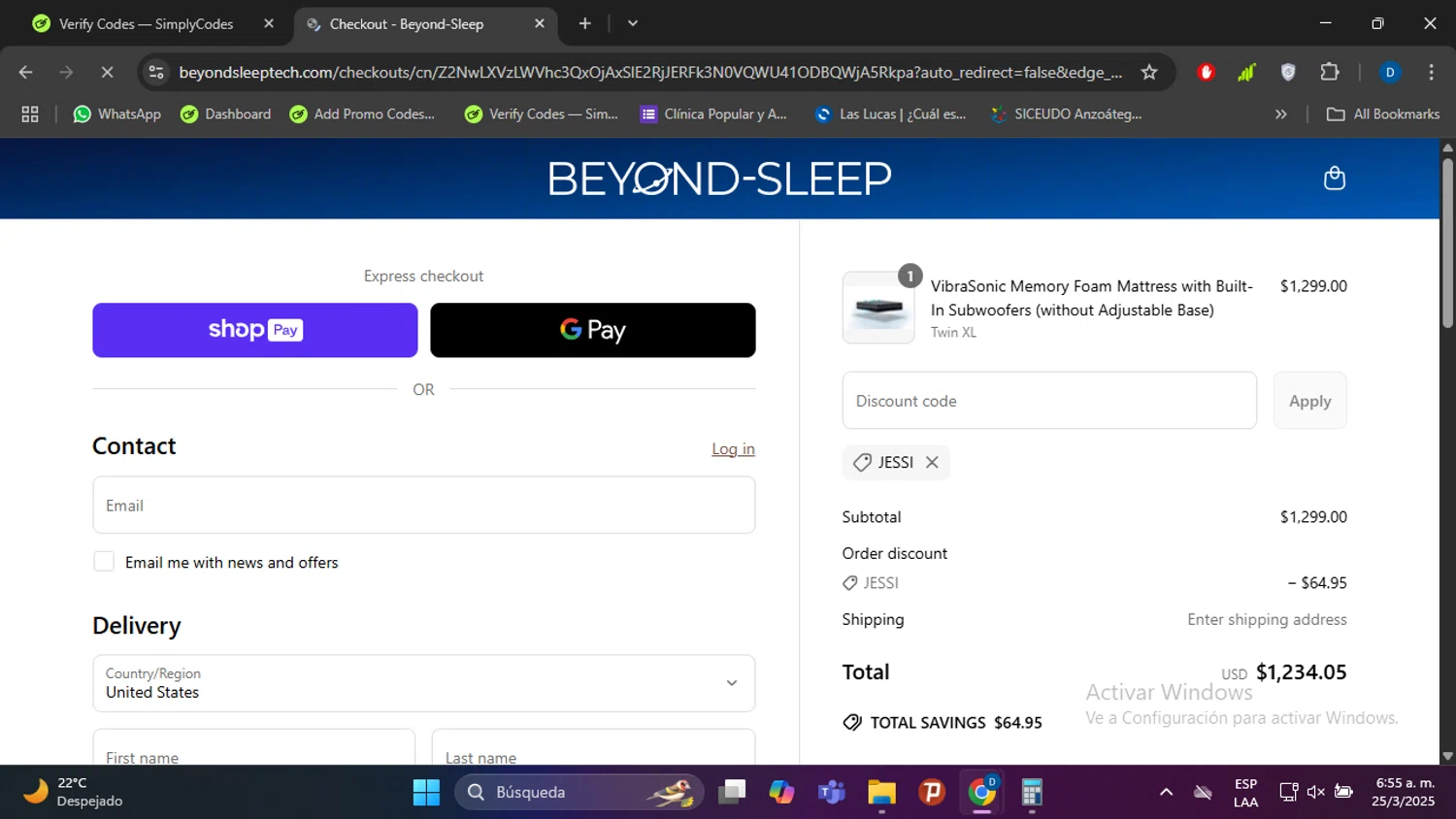Click the address bar URL

coord(650,73)
